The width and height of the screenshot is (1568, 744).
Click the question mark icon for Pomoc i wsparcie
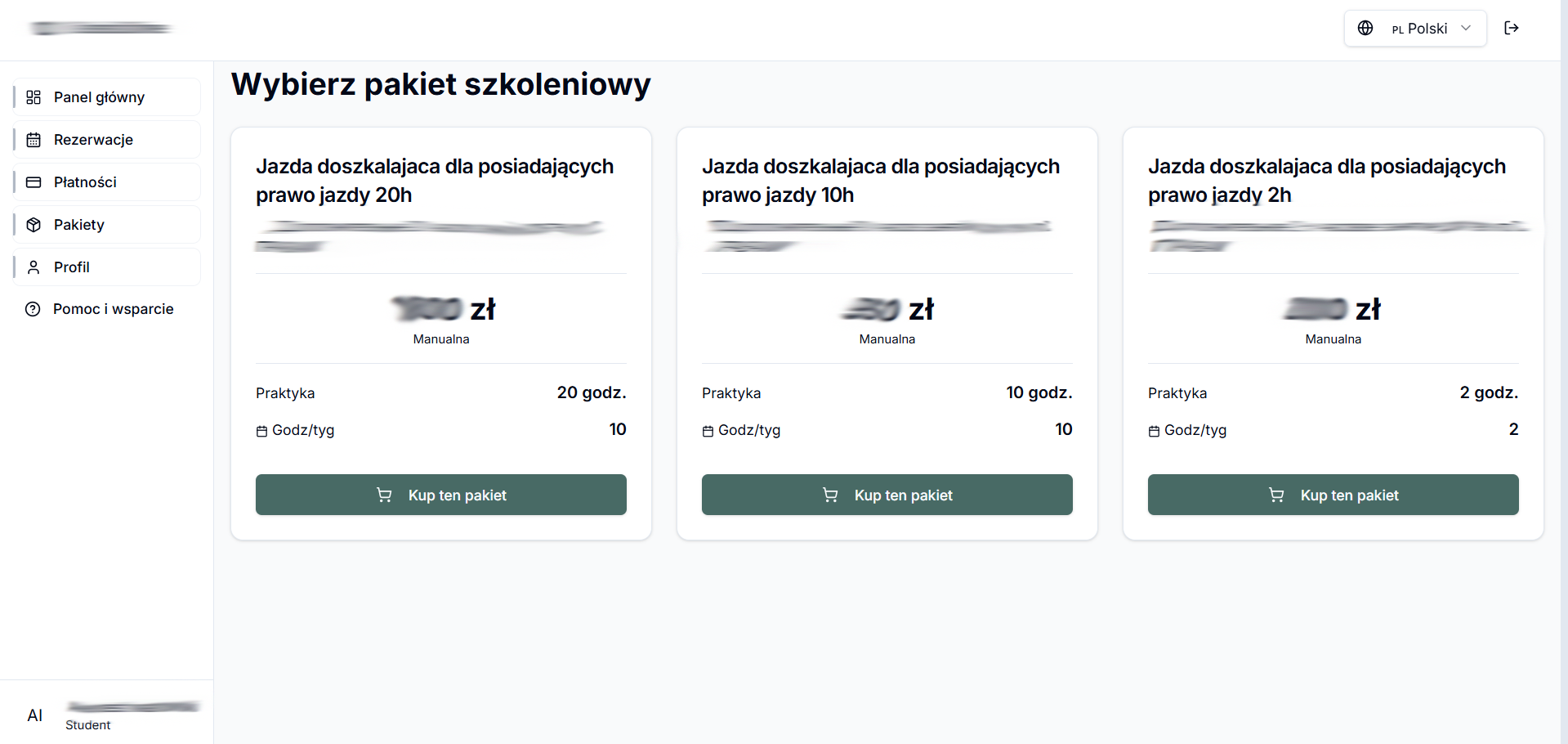(x=34, y=309)
